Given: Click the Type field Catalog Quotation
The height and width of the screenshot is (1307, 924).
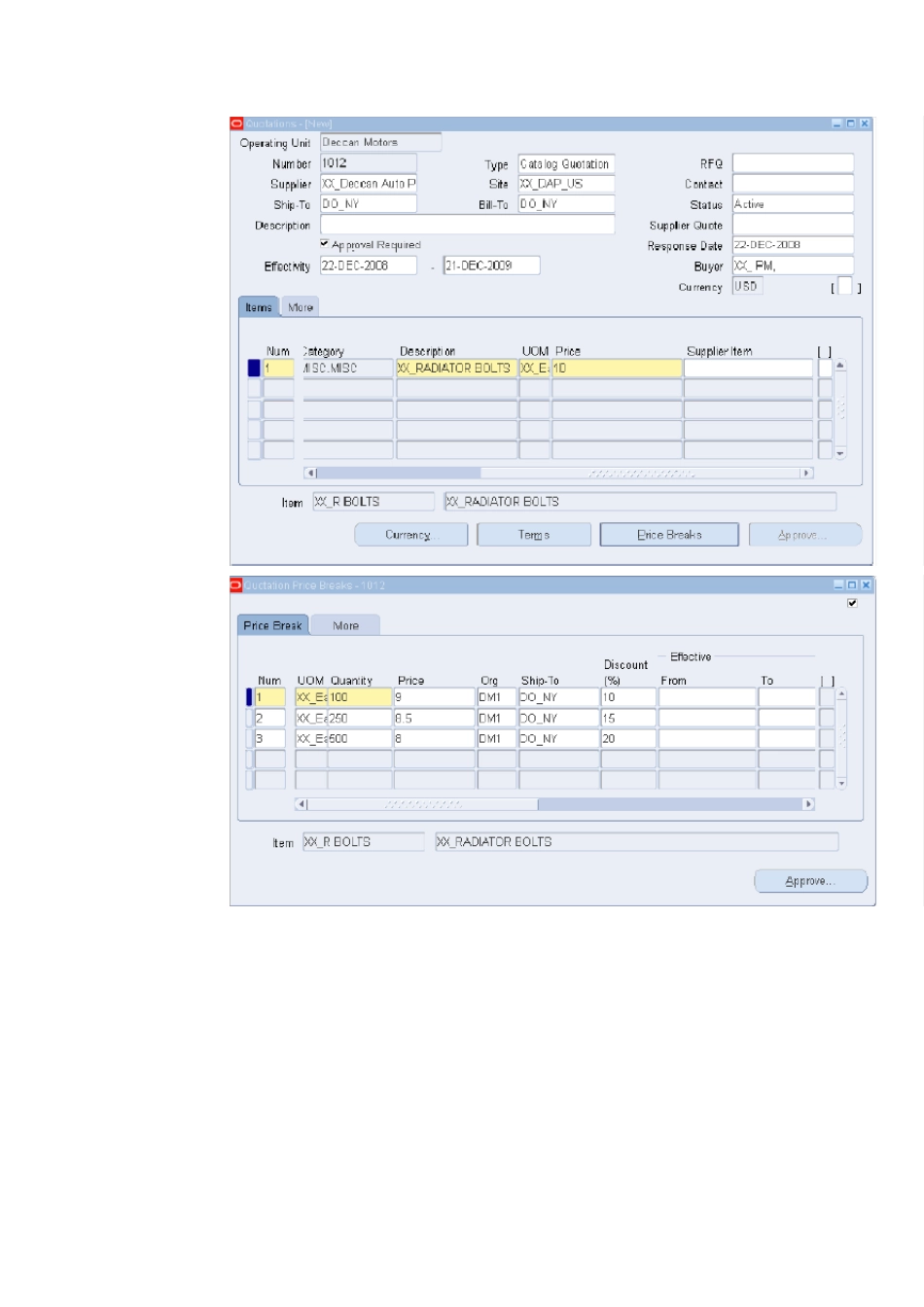Looking at the screenshot, I should tap(566, 164).
